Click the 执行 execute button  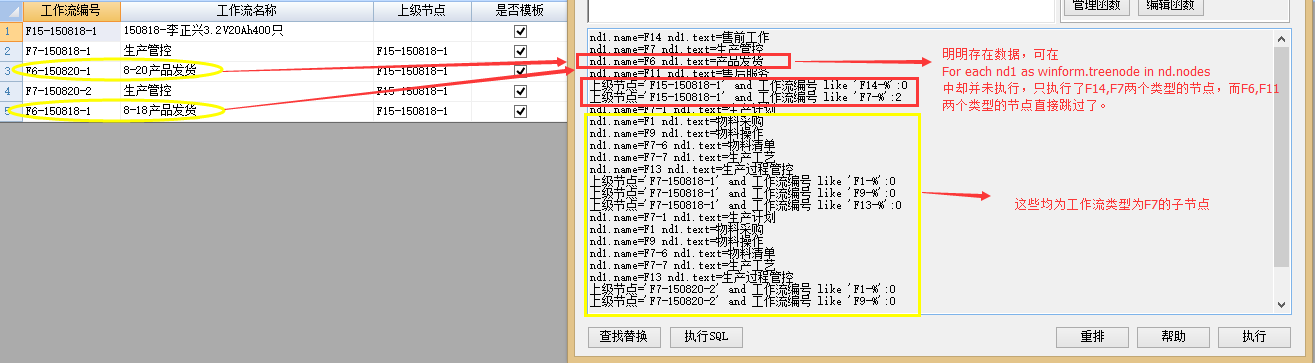click(1254, 337)
